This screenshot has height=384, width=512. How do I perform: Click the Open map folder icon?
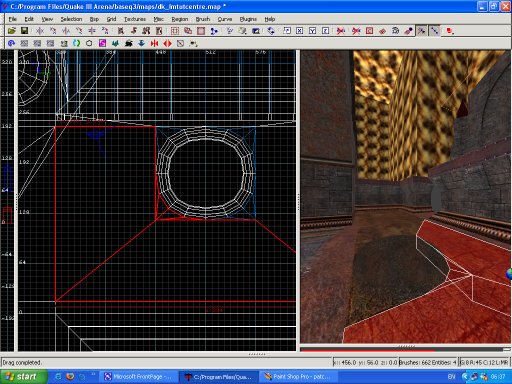[x=12, y=31]
